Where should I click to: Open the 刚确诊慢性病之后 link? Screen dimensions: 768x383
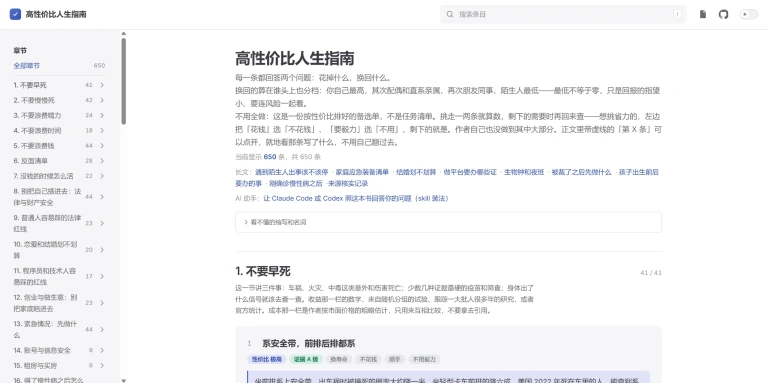[x=296, y=184]
